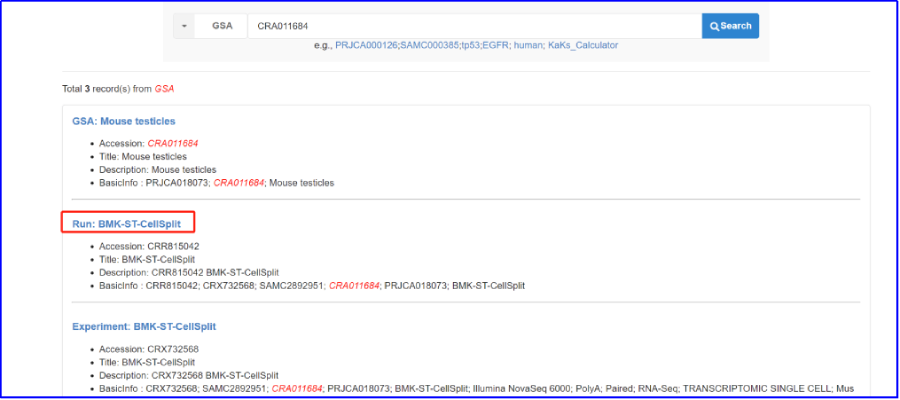The height and width of the screenshot is (400, 900).
Task: Click CRA011684 in the Run record BasicInfo
Action: click(x=354, y=285)
